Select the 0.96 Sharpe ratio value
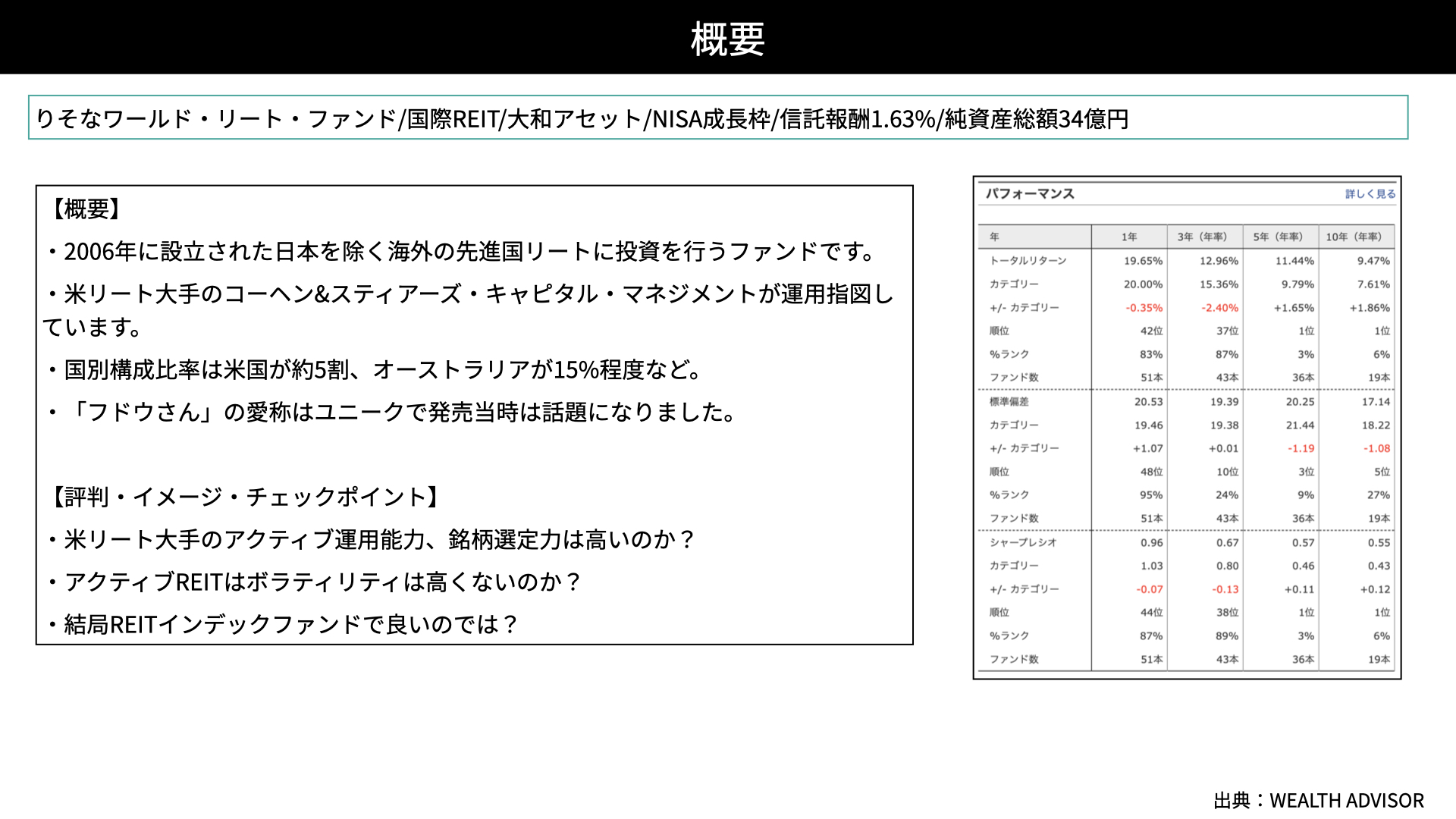1456x819 pixels. [1151, 543]
